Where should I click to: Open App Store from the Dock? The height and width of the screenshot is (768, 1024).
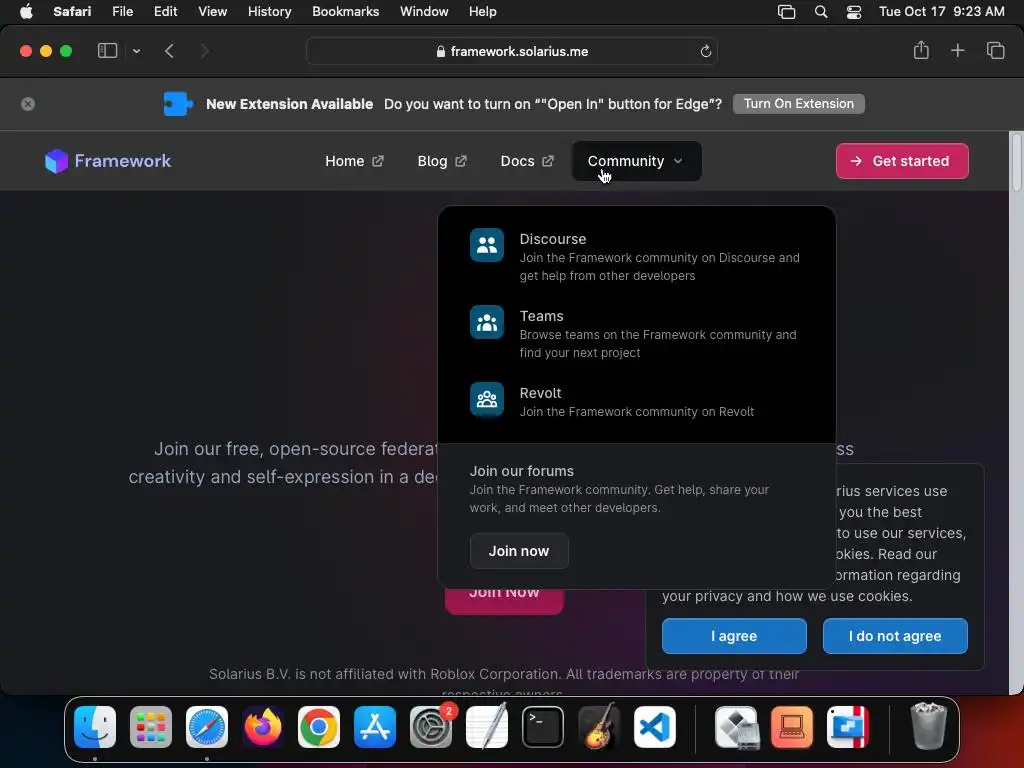(x=375, y=727)
